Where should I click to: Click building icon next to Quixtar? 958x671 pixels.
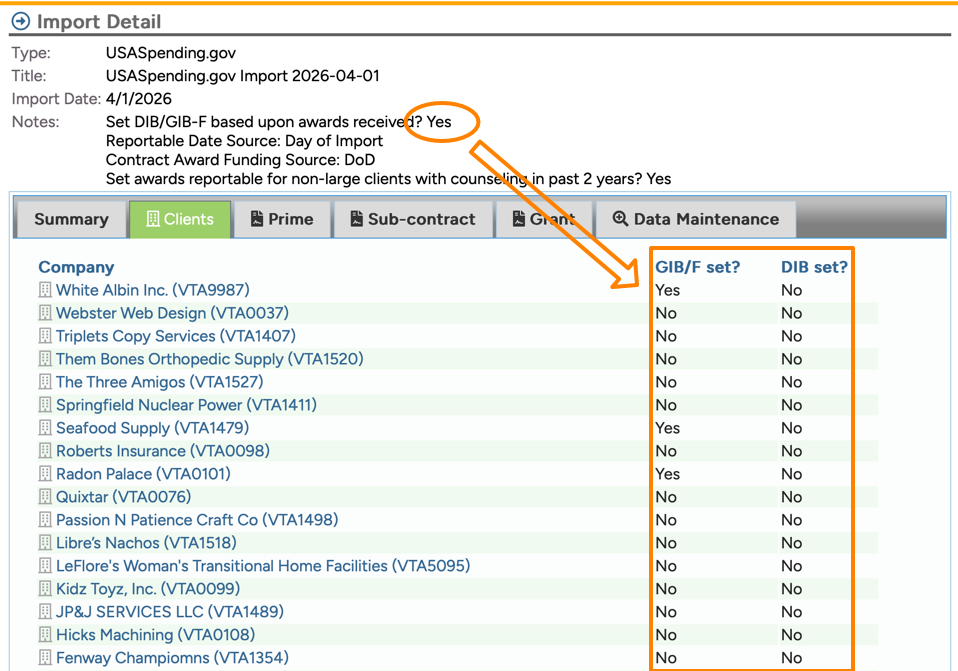click(x=45, y=497)
